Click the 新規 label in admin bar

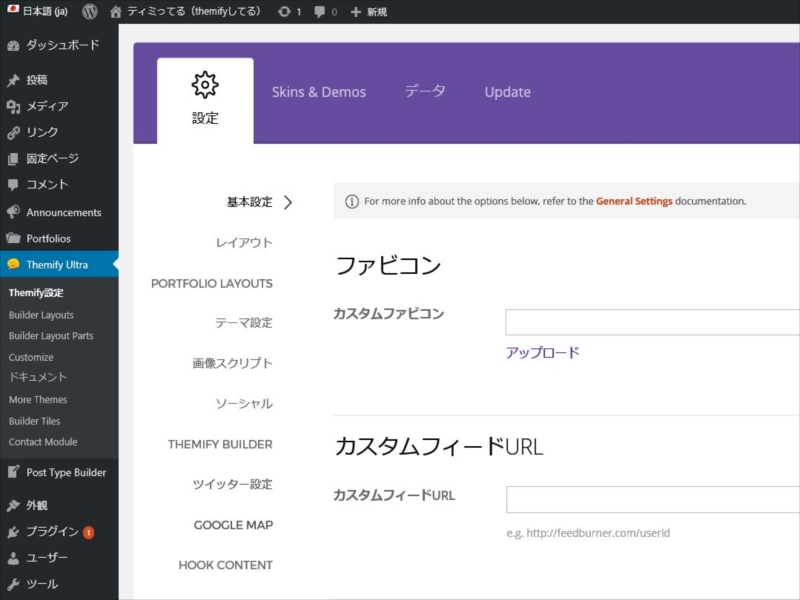[x=377, y=12]
